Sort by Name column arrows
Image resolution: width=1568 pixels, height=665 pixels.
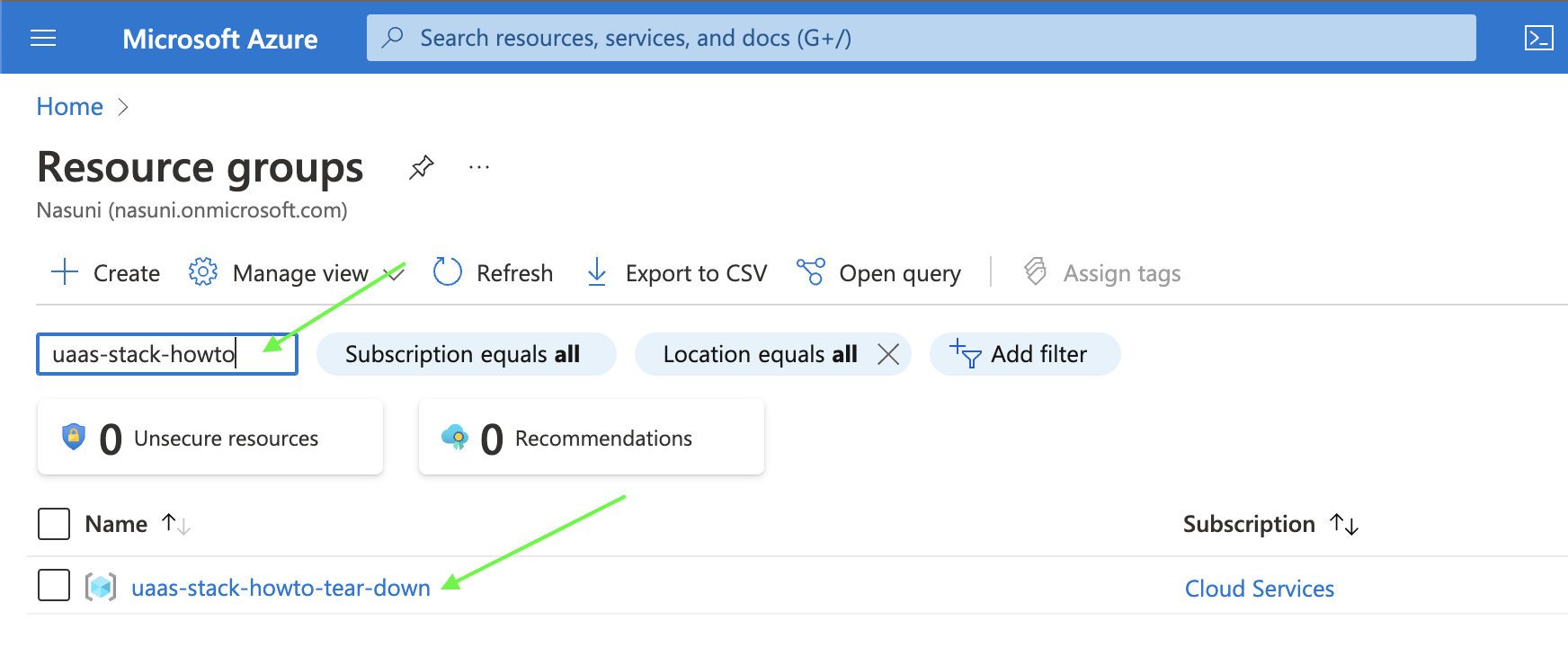tap(175, 523)
